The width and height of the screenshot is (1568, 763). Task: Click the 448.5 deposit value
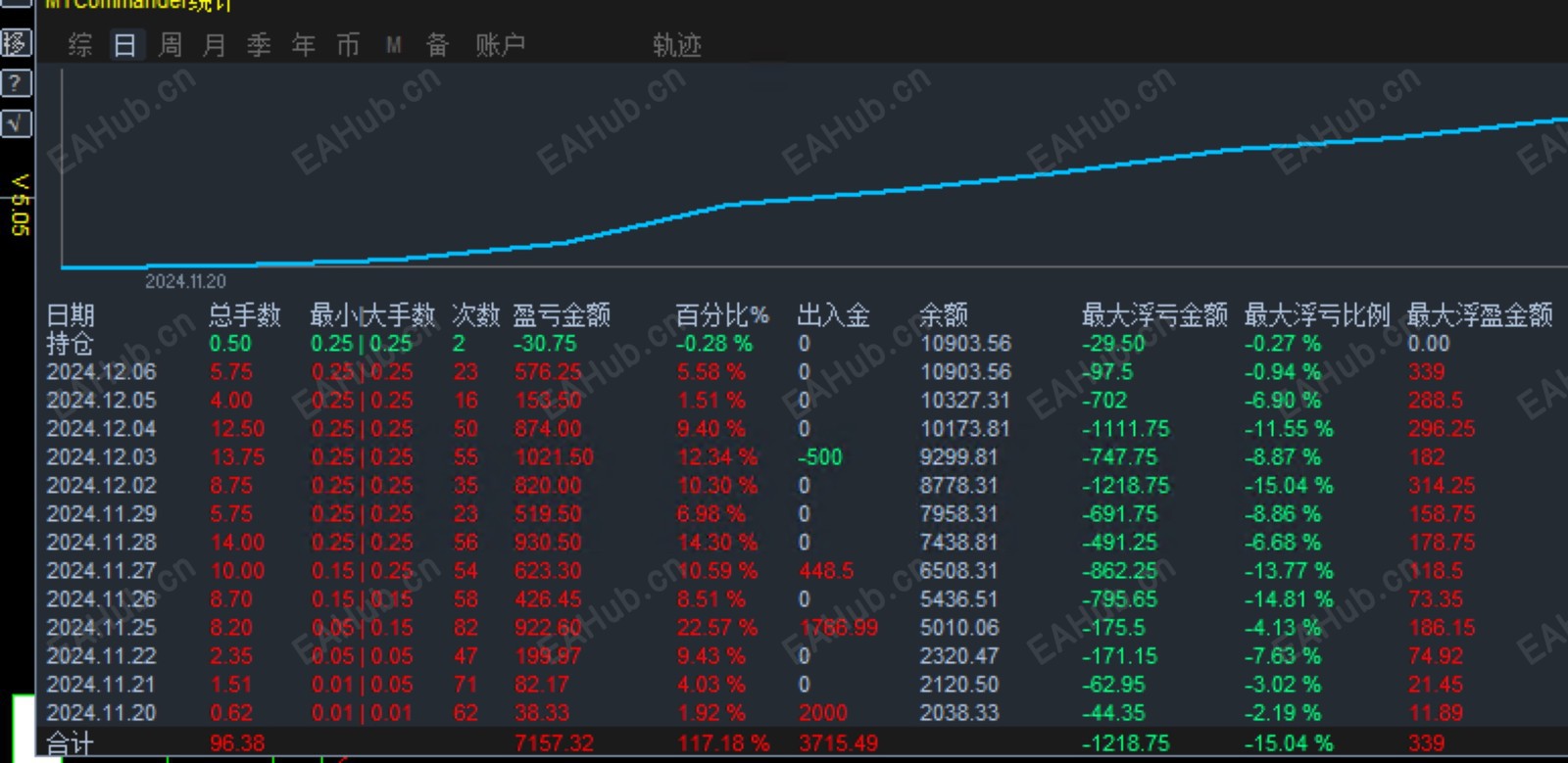pyautogui.click(x=826, y=571)
